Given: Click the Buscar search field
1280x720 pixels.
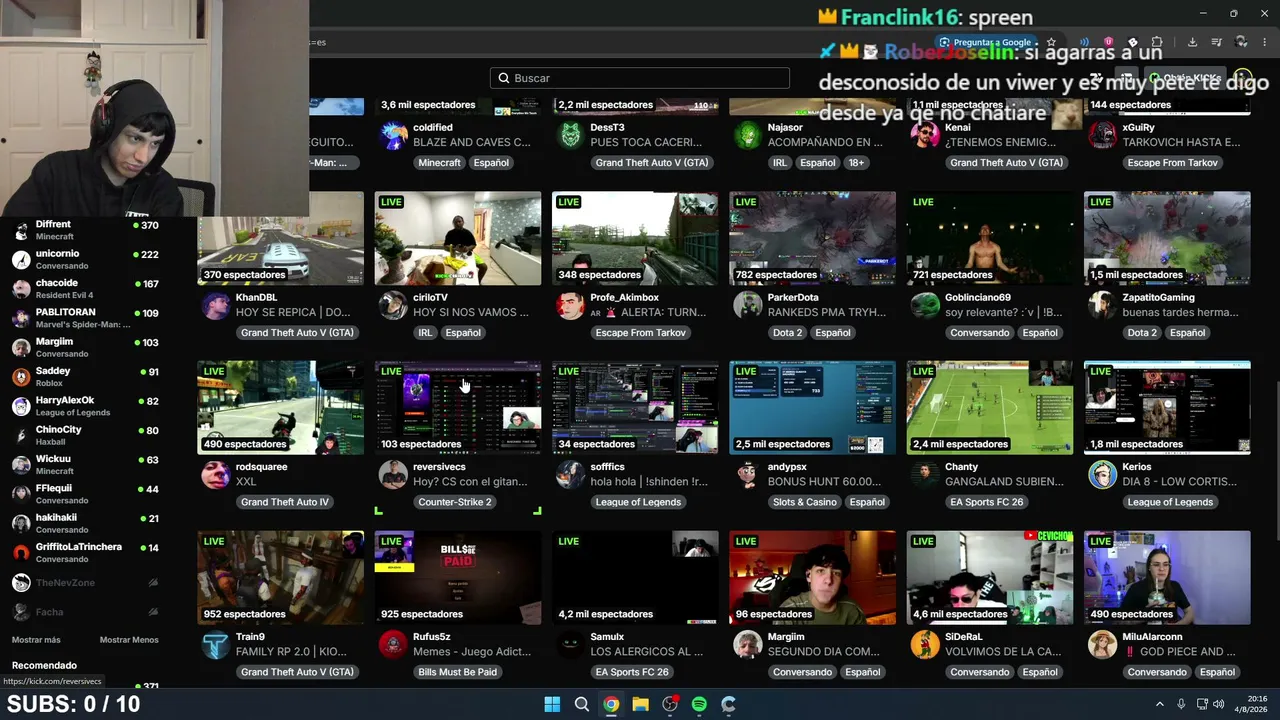Looking at the screenshot, I should pos(640,78).
